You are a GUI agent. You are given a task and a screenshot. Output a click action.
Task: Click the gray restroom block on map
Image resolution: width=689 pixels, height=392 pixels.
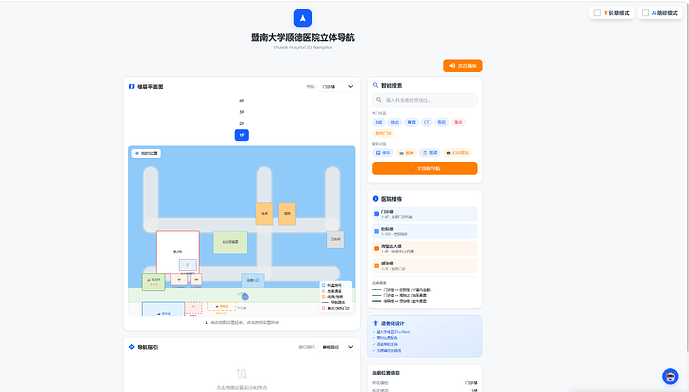coord(336,239)
